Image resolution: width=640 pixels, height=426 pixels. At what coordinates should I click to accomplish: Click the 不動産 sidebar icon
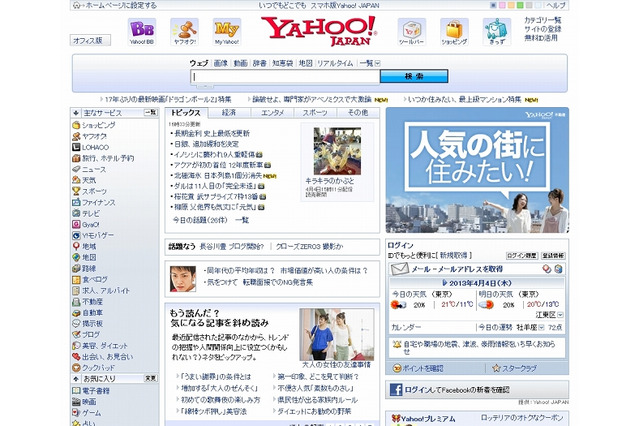[x=76, y=302]
